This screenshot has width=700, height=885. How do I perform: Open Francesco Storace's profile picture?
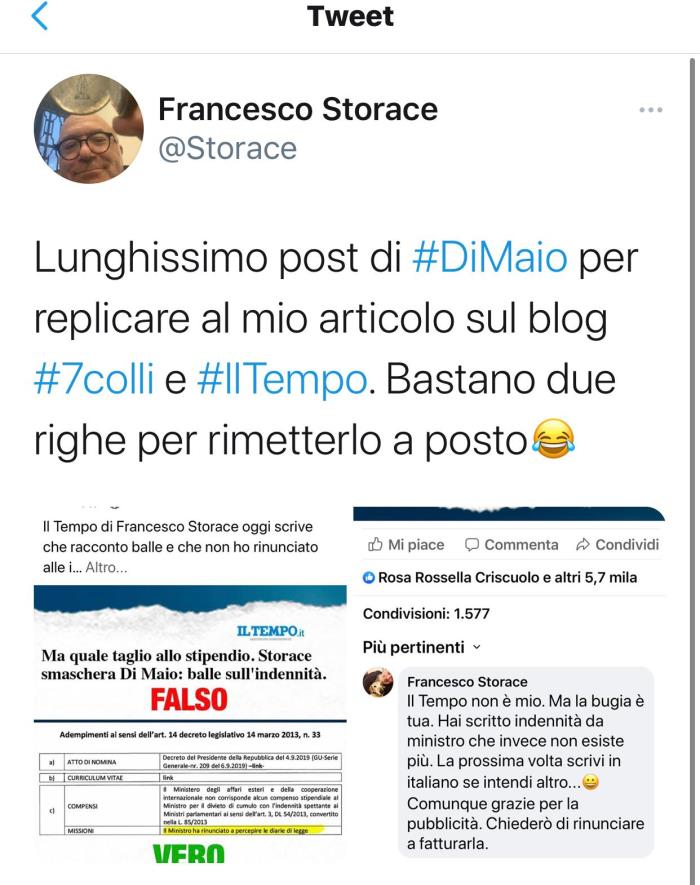coord(89,129)
